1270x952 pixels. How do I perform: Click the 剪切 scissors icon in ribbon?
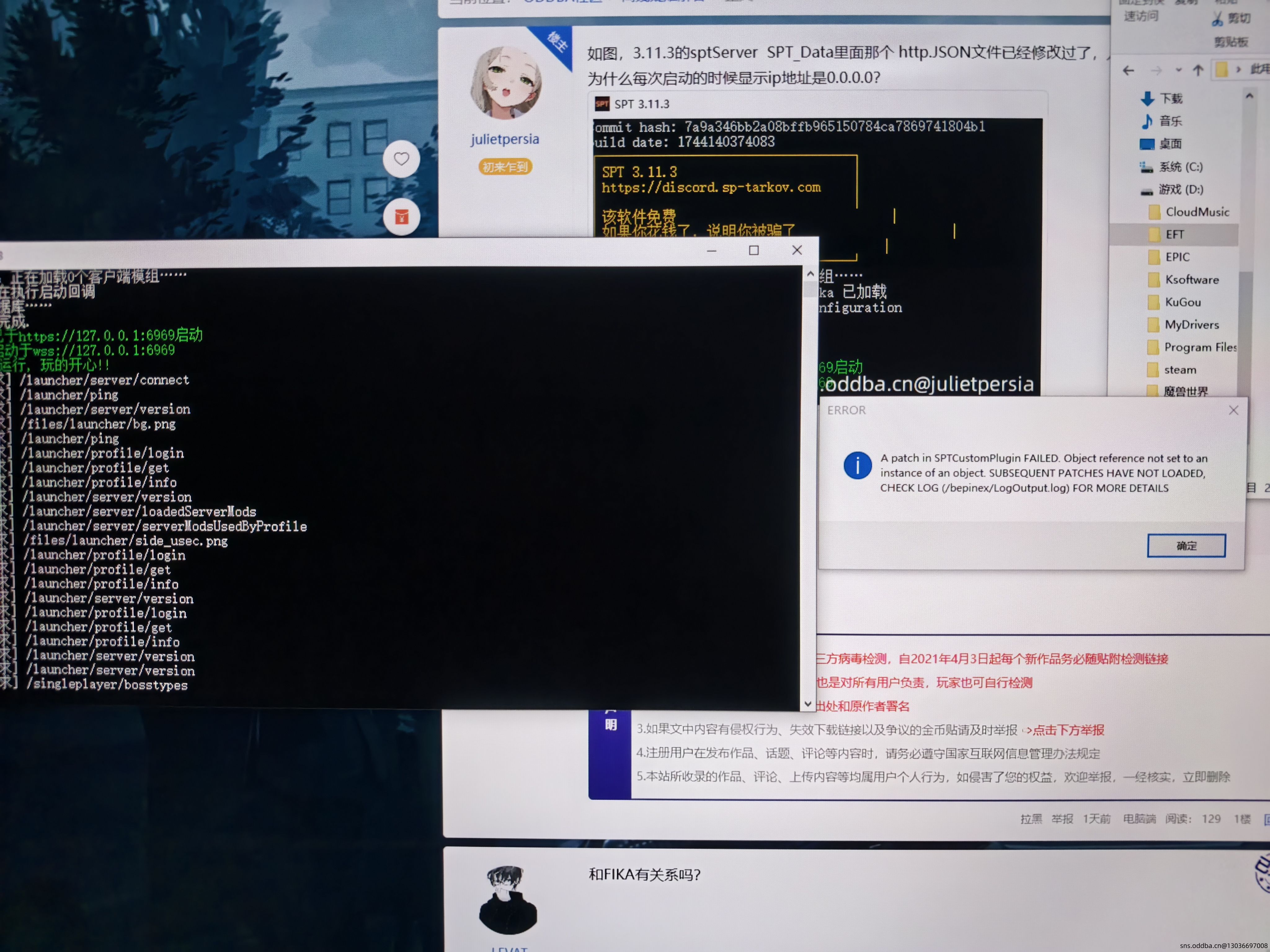click(x=1217, y=20)
